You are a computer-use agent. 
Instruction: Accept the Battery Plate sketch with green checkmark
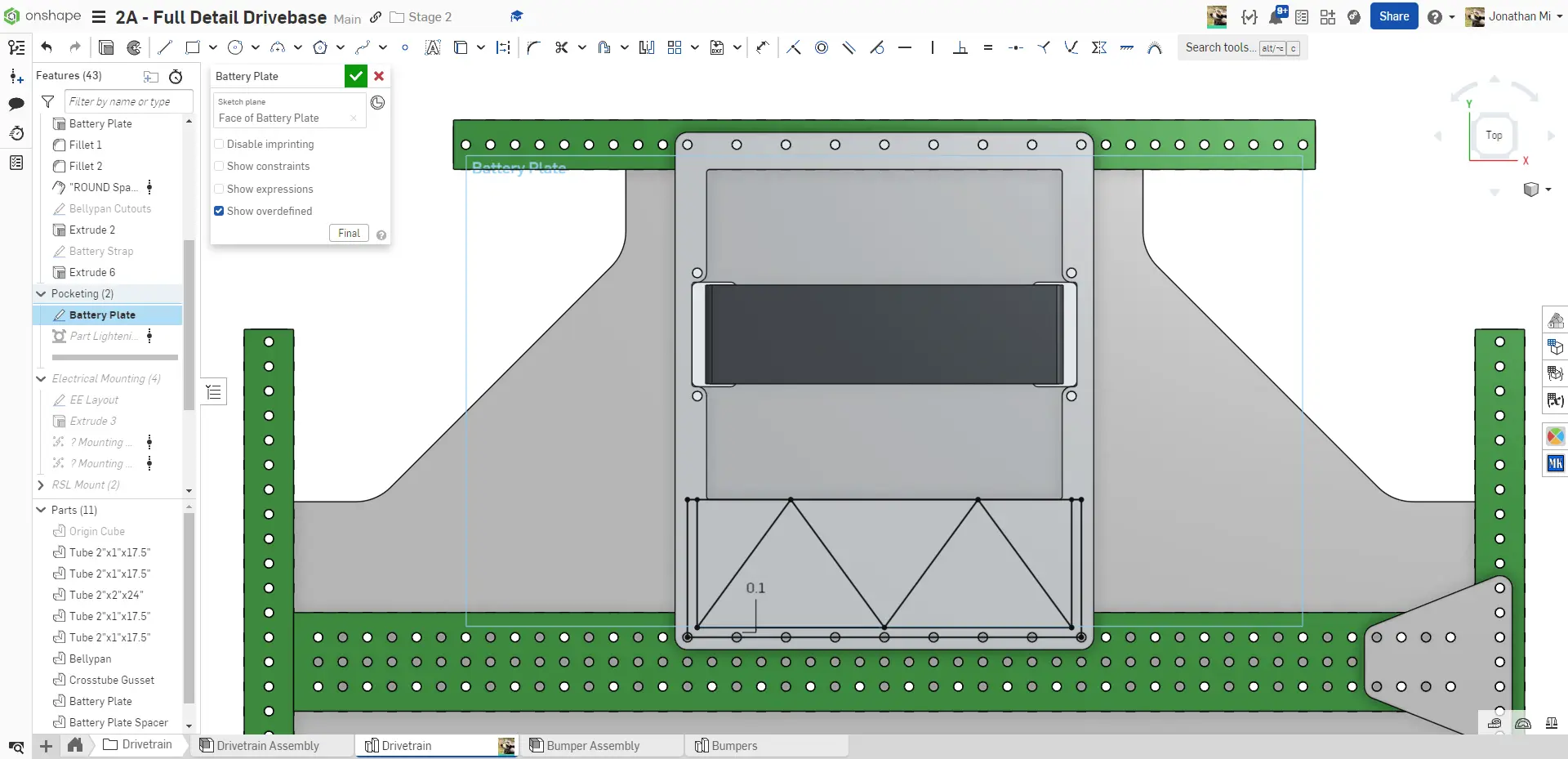355,76
